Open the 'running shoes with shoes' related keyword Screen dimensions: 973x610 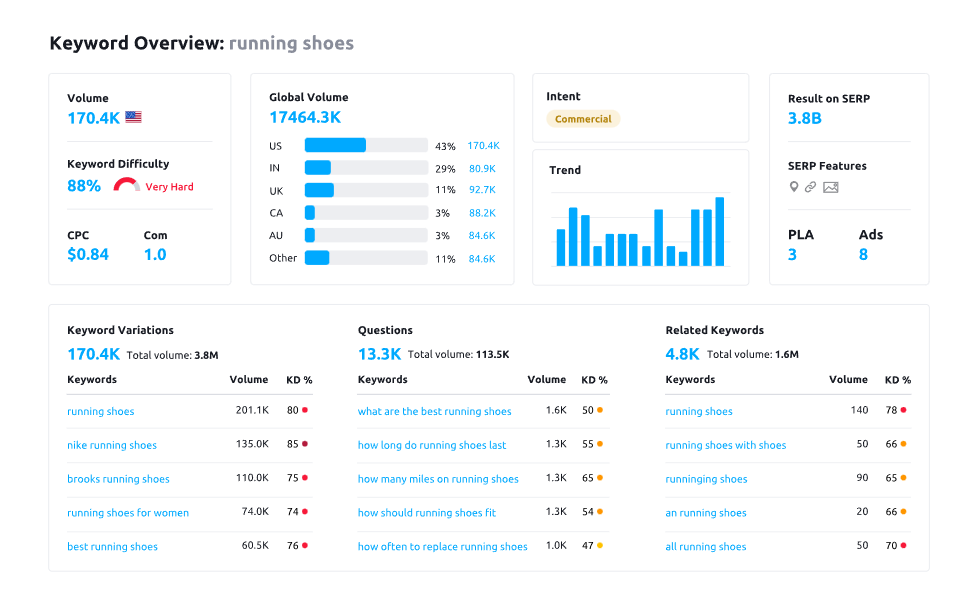[725, 445]
